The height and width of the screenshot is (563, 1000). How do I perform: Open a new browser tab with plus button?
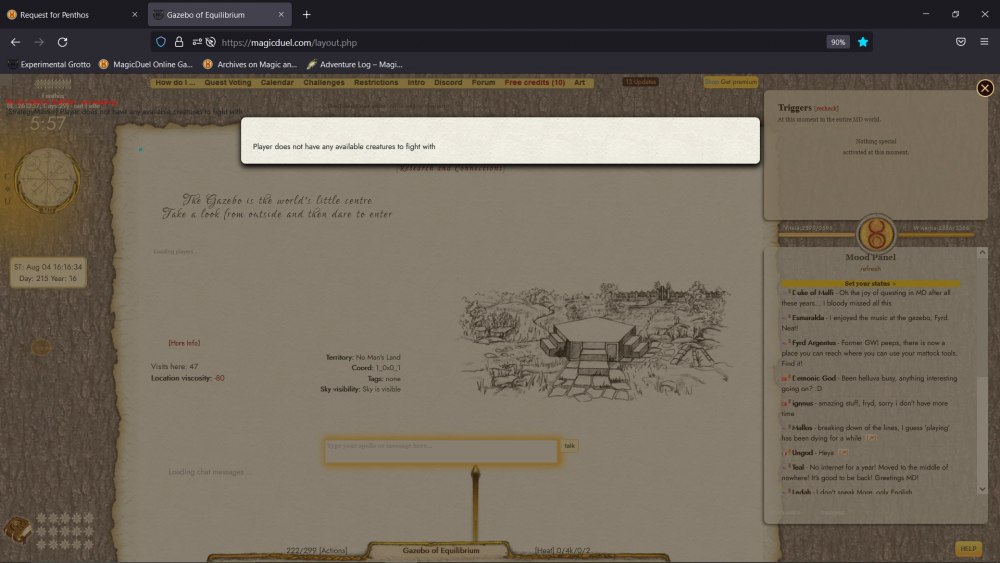tap(306, 14)
